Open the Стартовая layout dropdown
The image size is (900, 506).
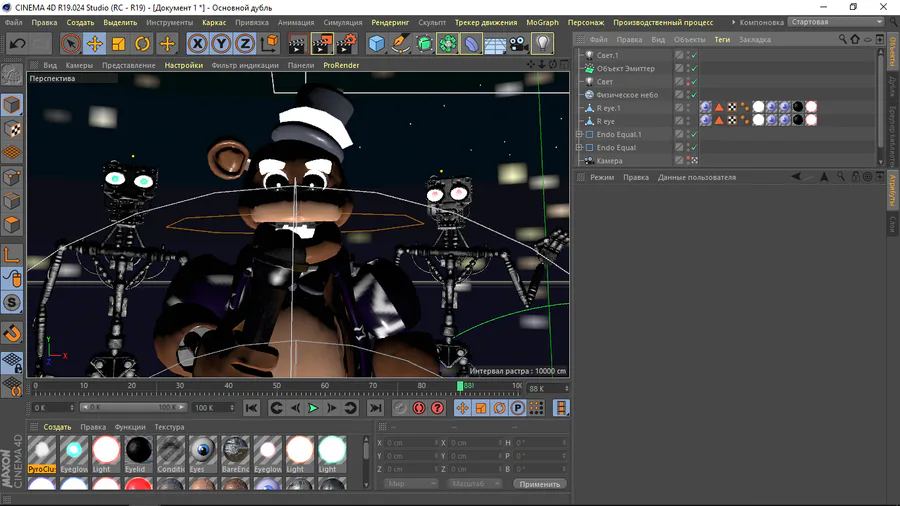(x=836, y=22)
